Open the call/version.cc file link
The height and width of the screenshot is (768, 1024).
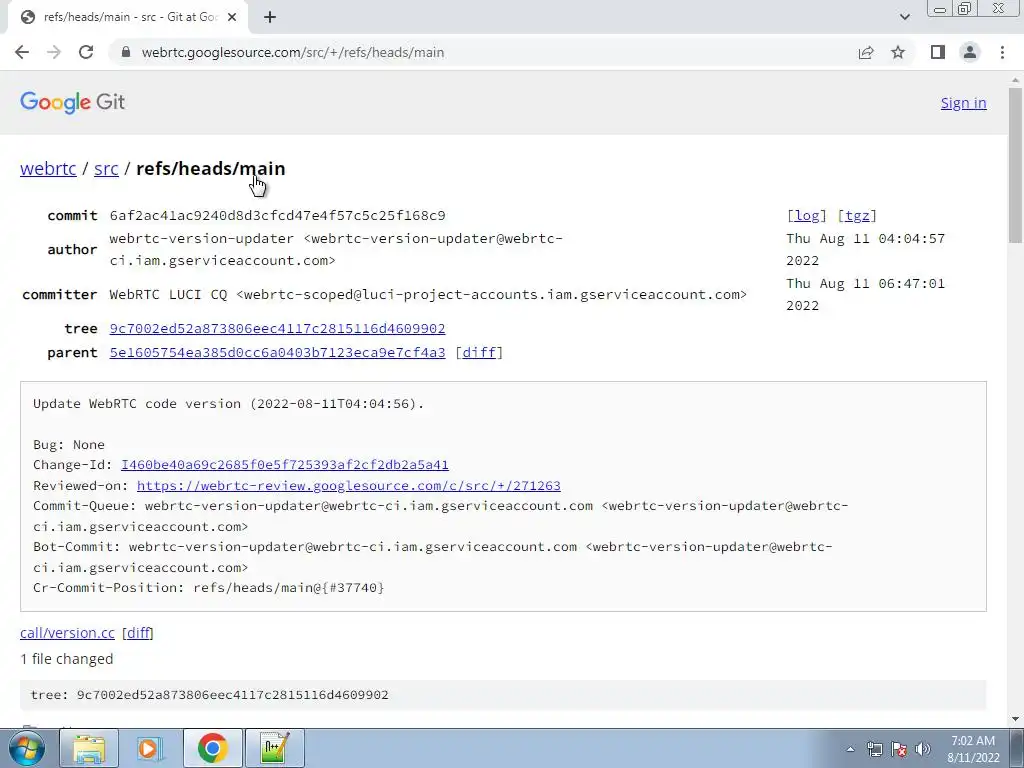coord(67,633)
